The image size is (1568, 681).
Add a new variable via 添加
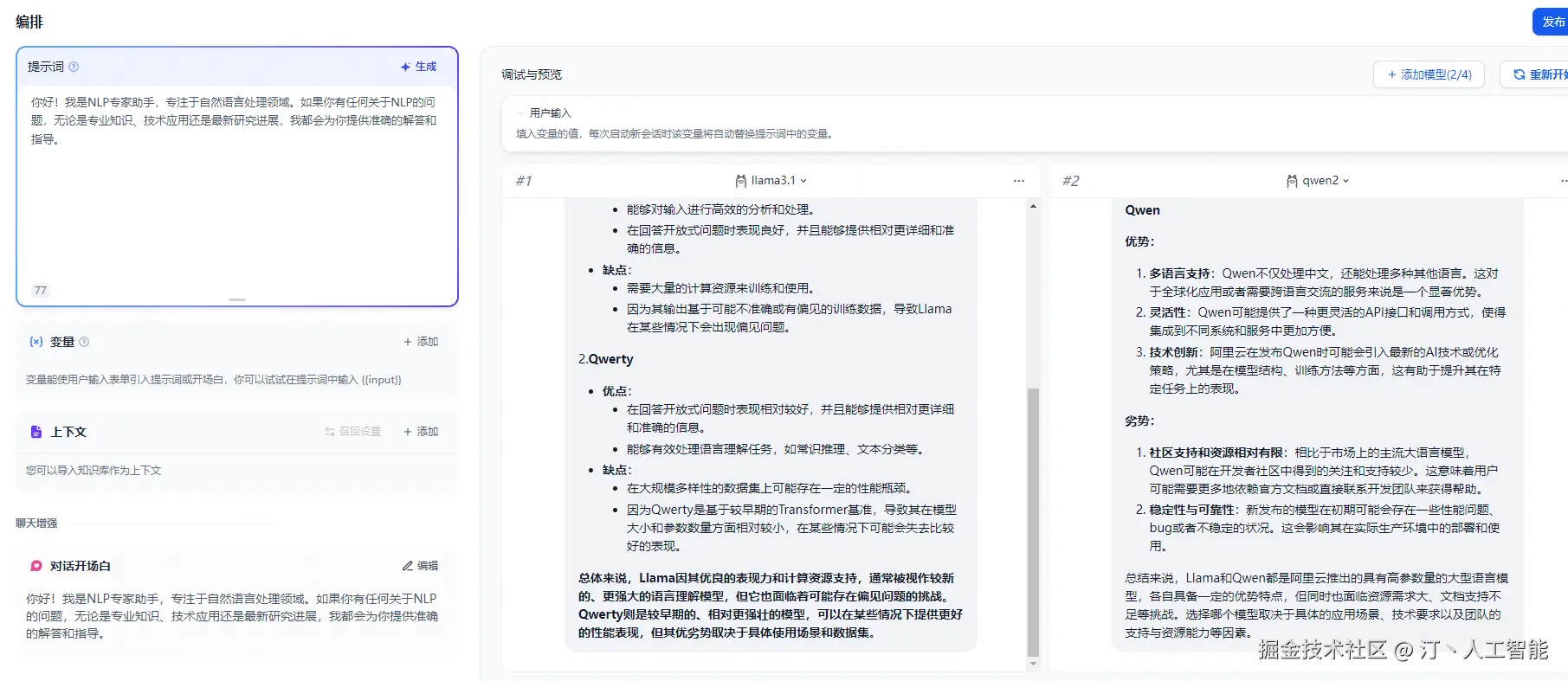(x=421, y=342)
